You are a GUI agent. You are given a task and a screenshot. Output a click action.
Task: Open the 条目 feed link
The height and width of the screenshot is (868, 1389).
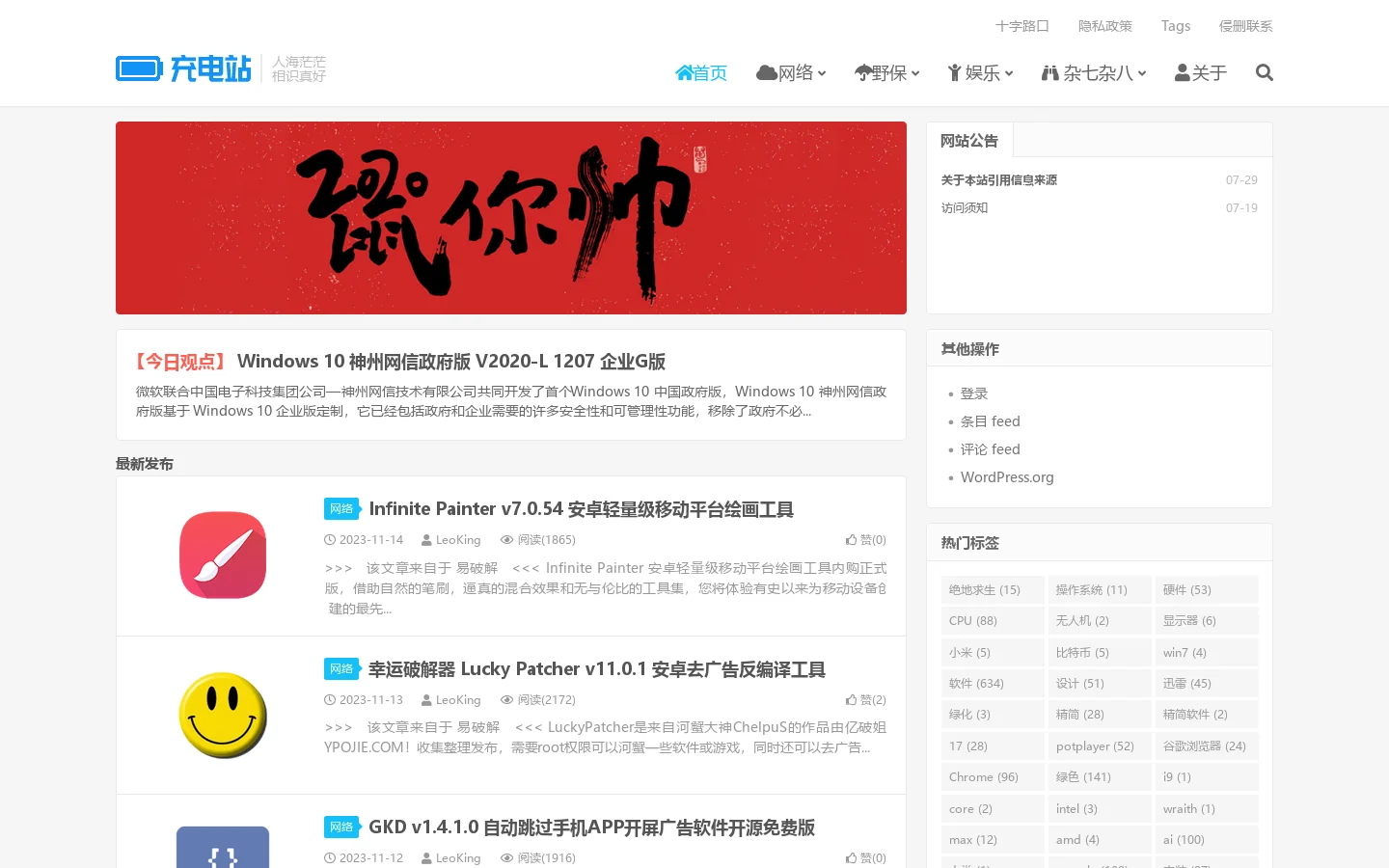pyautogui.click(x=991, y=421)
